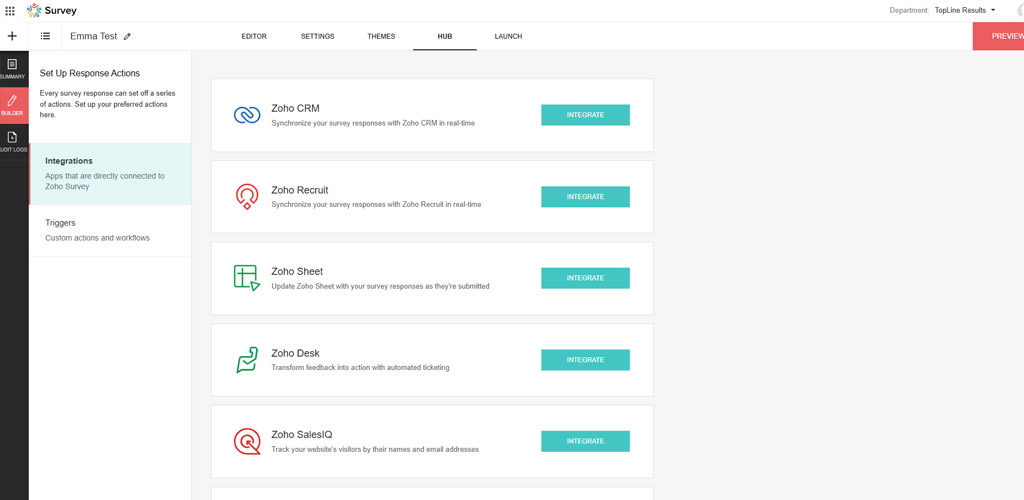The image size is (1024, 500).
Task: Open the Summary sidebar icon
Action: point(12,68)
